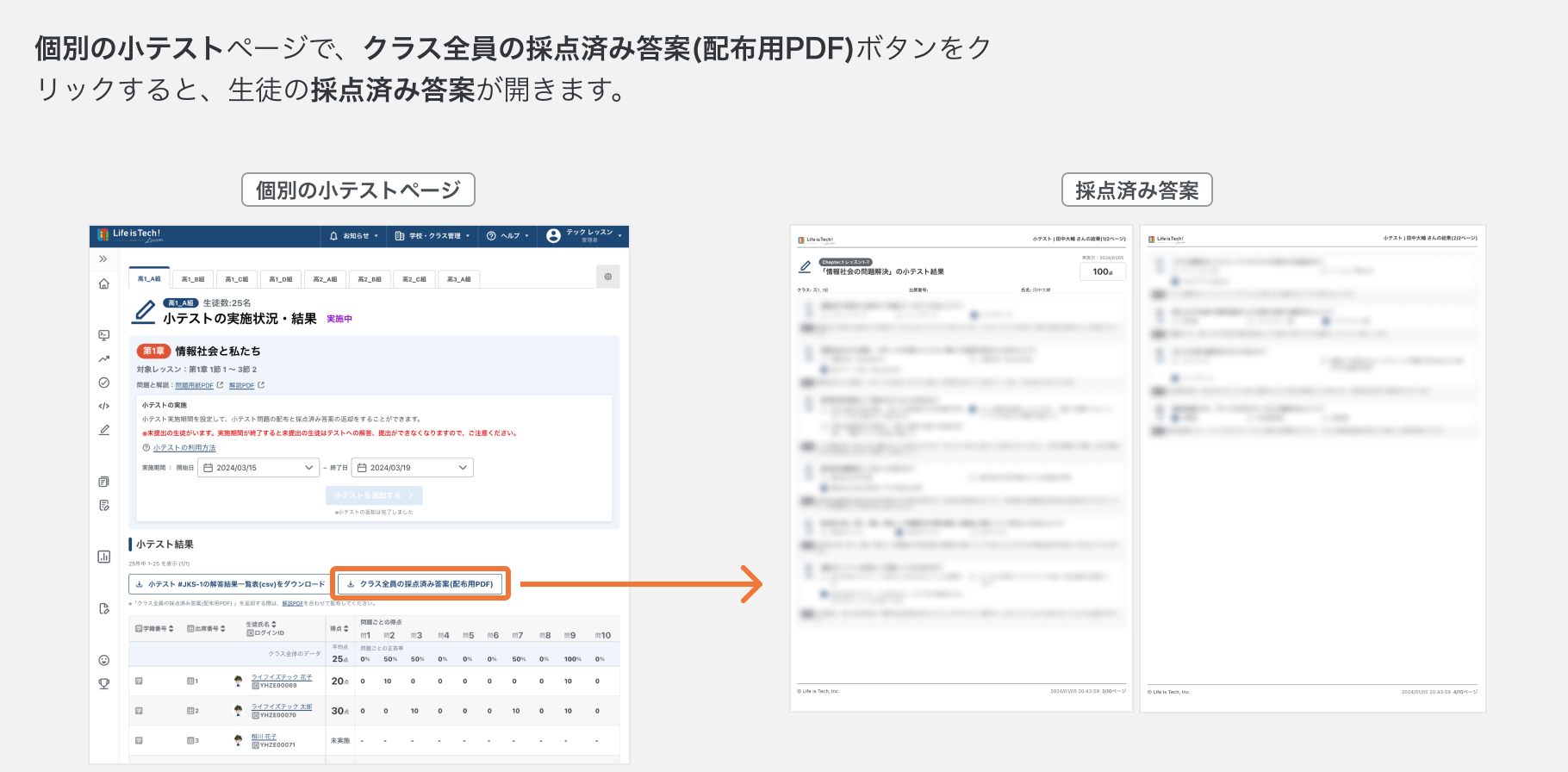The image size is (1568, 772).
Task: Click the 問9 100% correct rate
Action: (x=572, y=659)
